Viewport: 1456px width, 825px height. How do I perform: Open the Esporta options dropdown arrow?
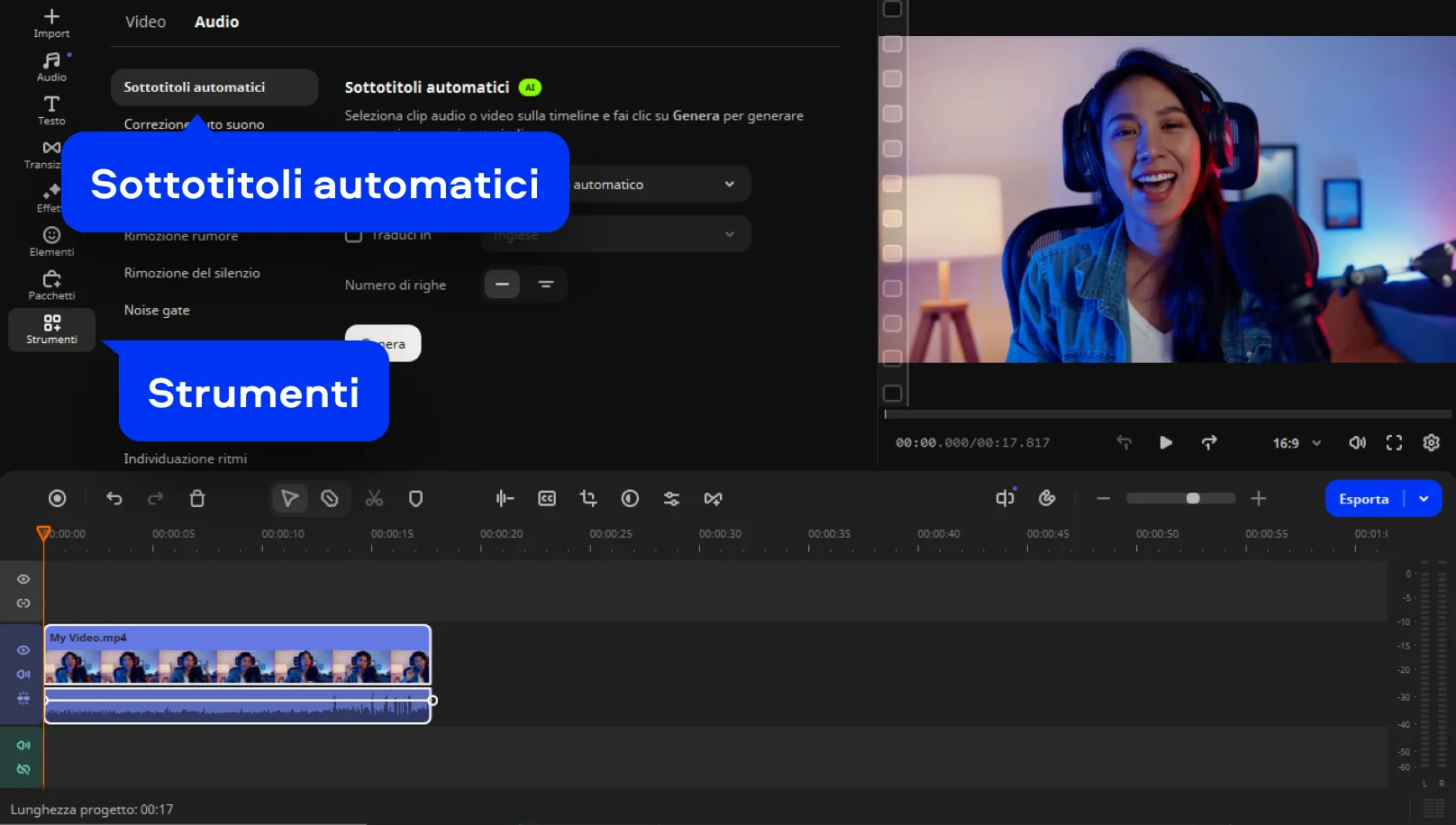tap(1424, 499)
